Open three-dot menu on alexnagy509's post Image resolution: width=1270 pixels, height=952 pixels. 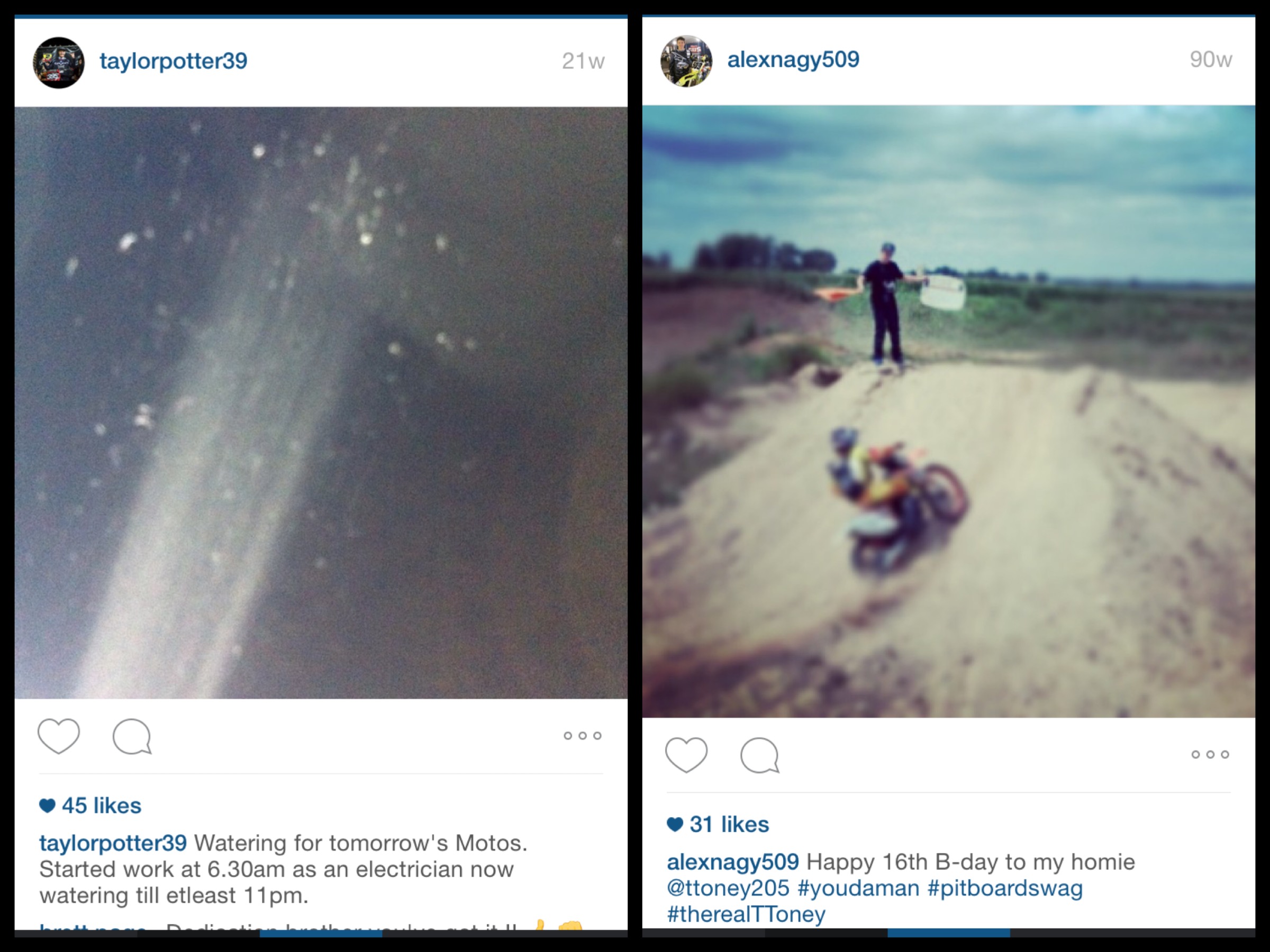(1210, 755)
